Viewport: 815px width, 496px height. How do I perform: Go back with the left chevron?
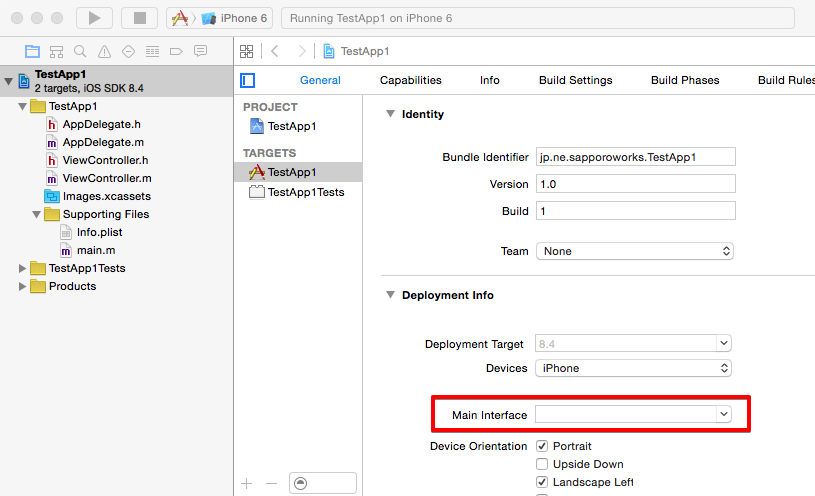[x=275, y=51]
